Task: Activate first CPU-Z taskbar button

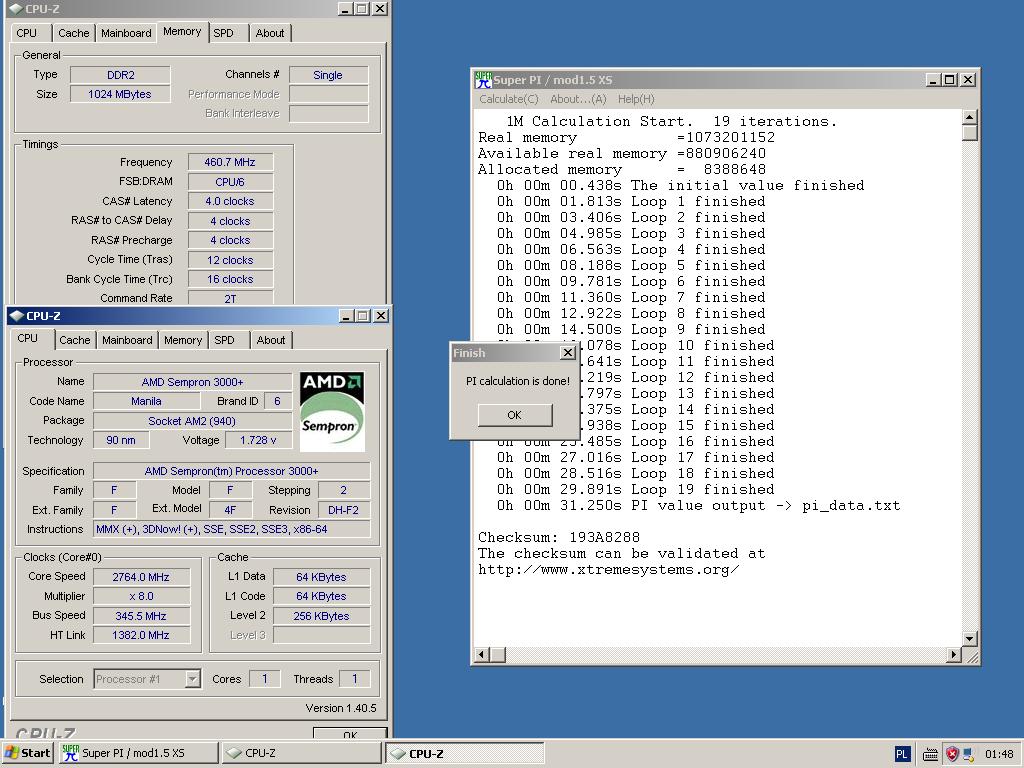Action: [x=301, y=753]
